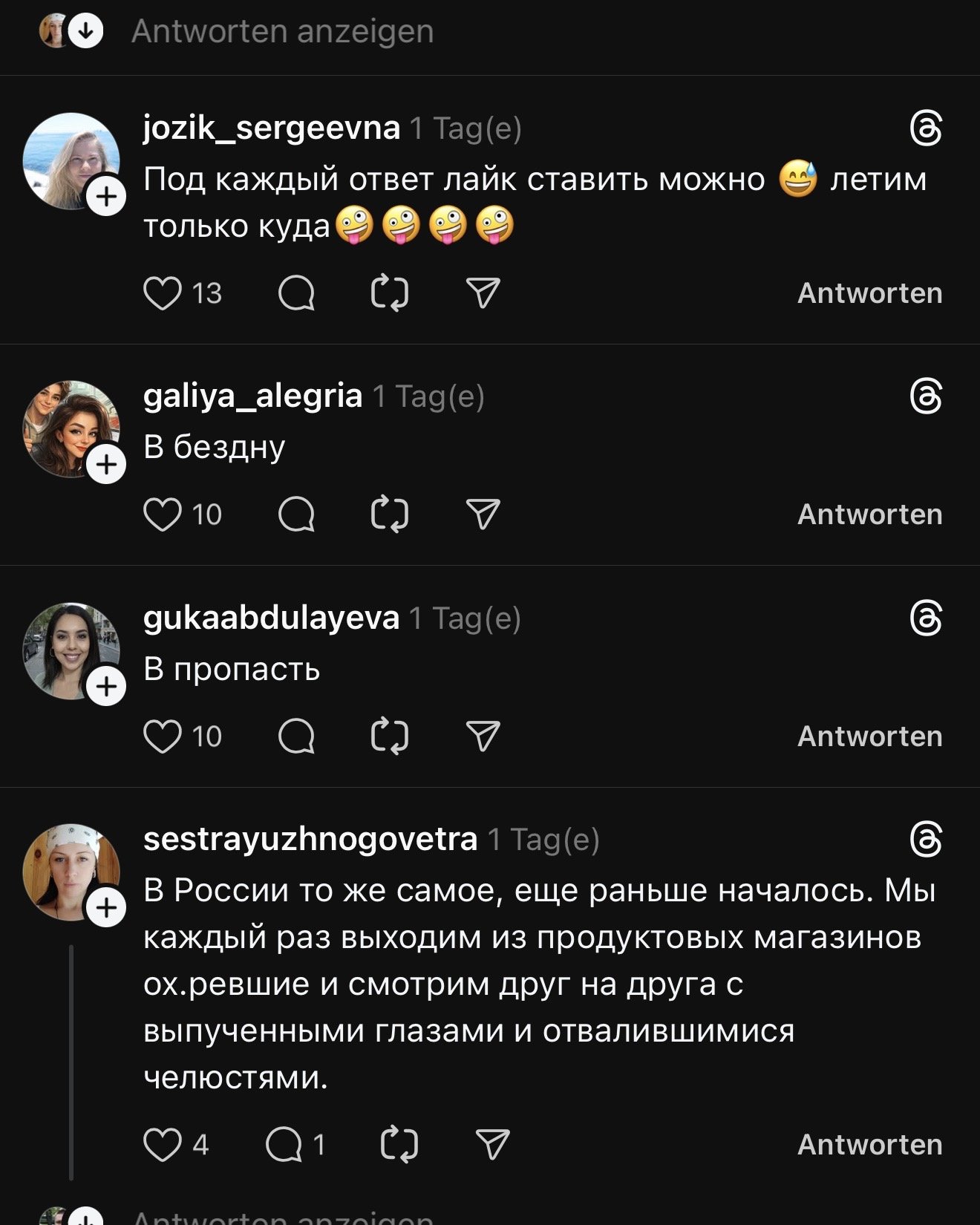
Task: Follow sestrayuzhnogovetra using plus badge
Action: click(x=106, y=907)
